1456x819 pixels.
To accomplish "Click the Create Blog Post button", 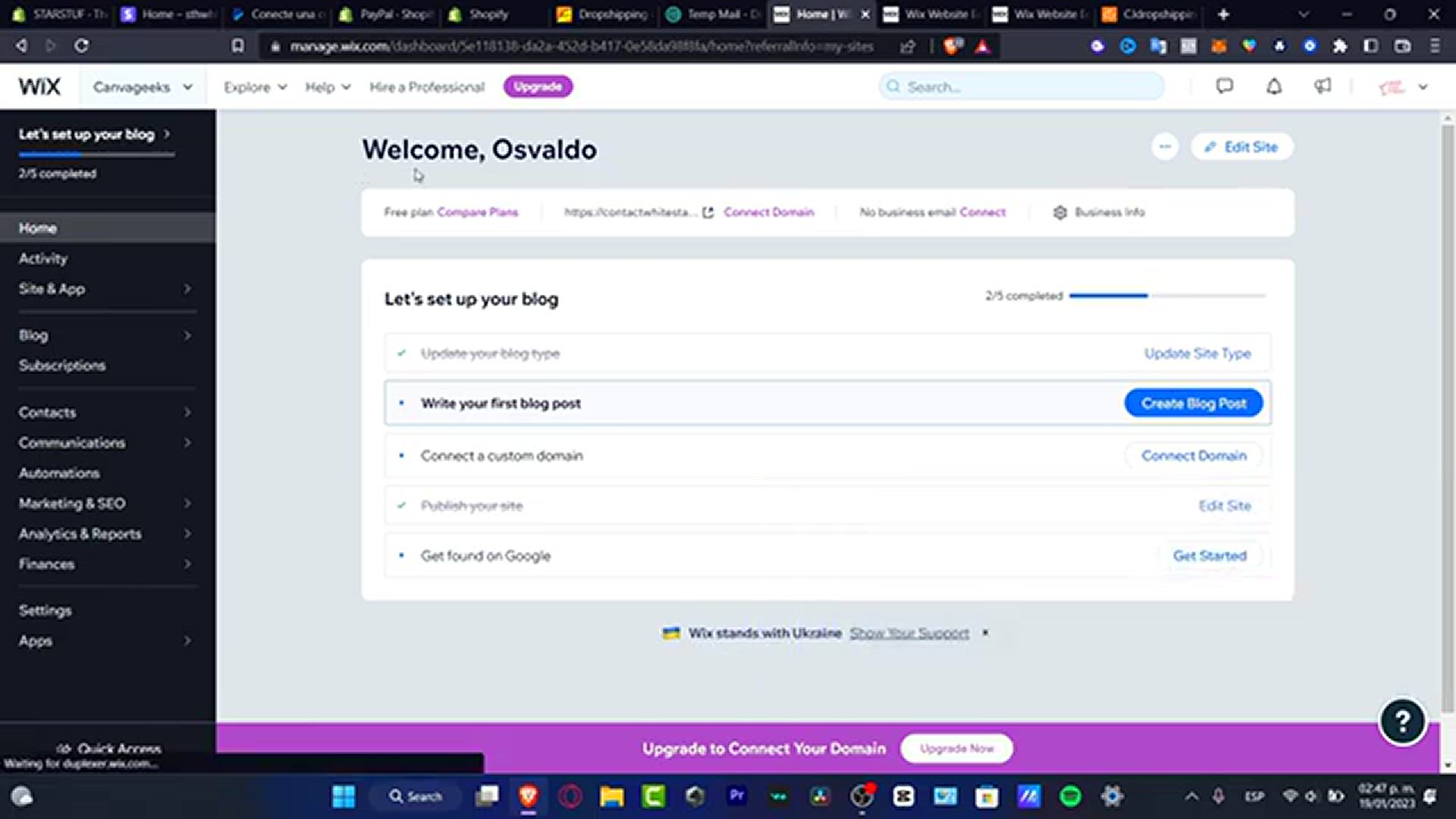I will coord(1193,403).
